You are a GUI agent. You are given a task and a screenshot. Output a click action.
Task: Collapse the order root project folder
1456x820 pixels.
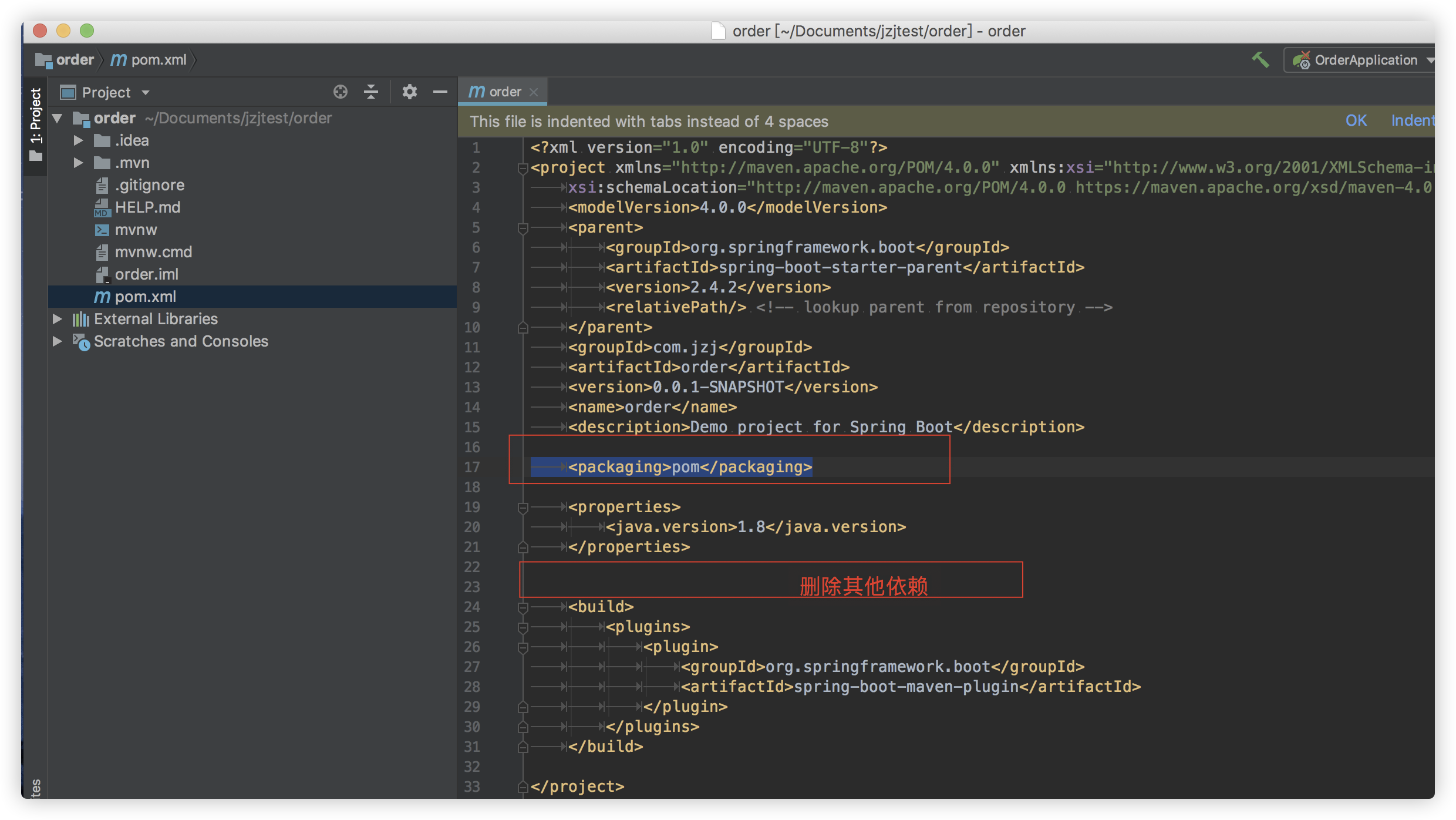(x=58, y=118)
